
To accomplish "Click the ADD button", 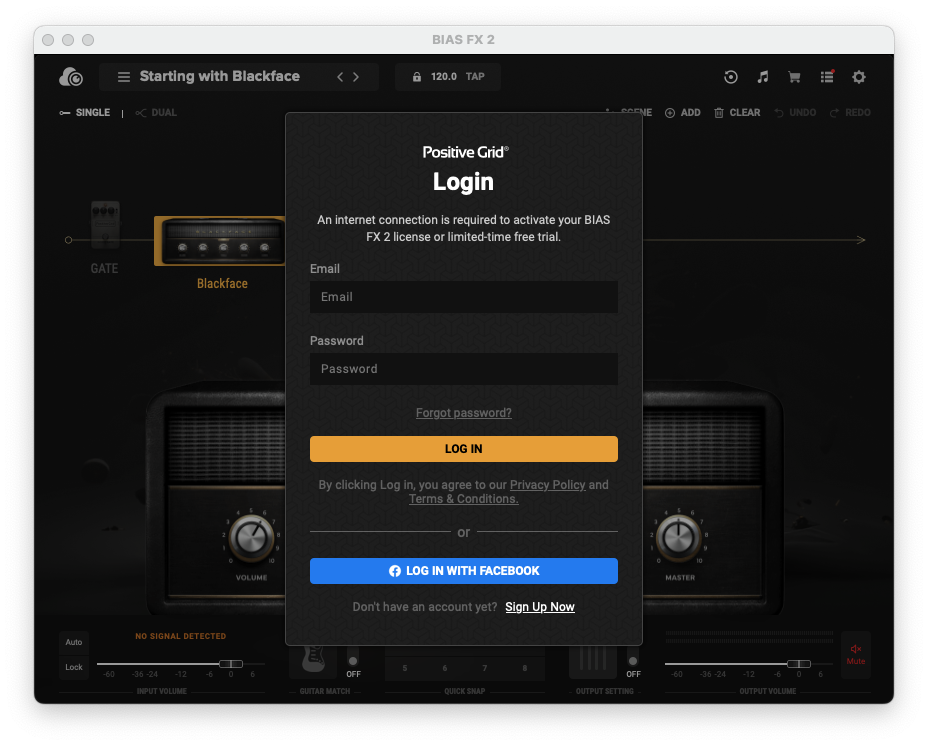I will tap(683, 112).
